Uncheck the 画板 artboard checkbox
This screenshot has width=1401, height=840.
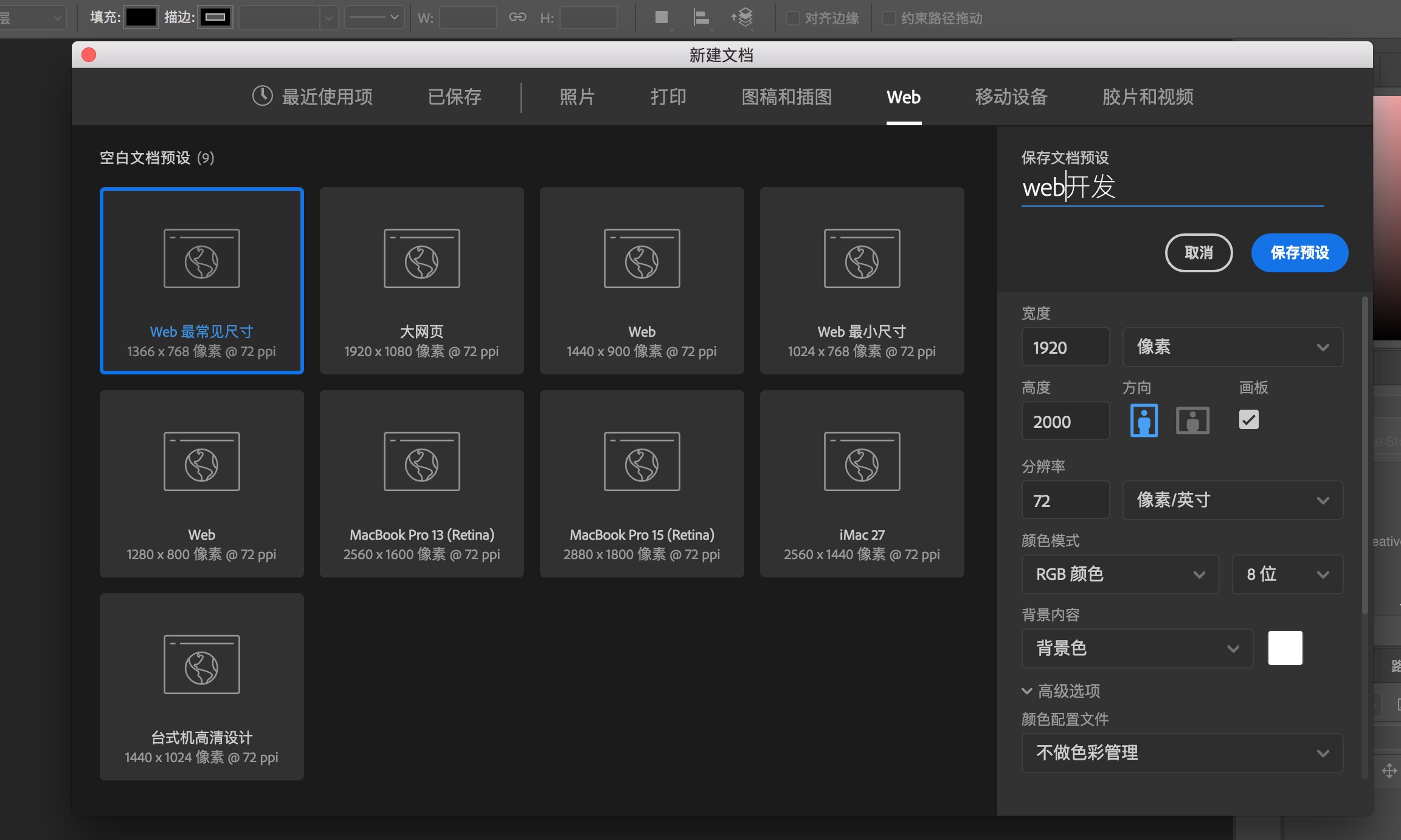[1249, 420]
